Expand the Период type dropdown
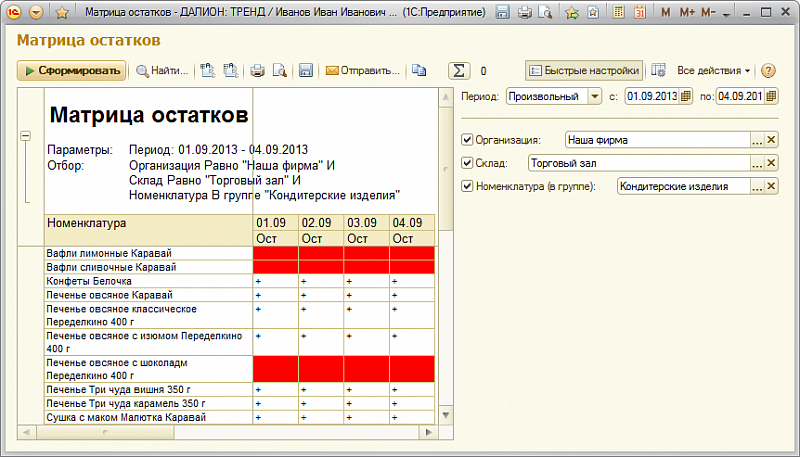This screenshot has width=800, height=457. (595, 97)
